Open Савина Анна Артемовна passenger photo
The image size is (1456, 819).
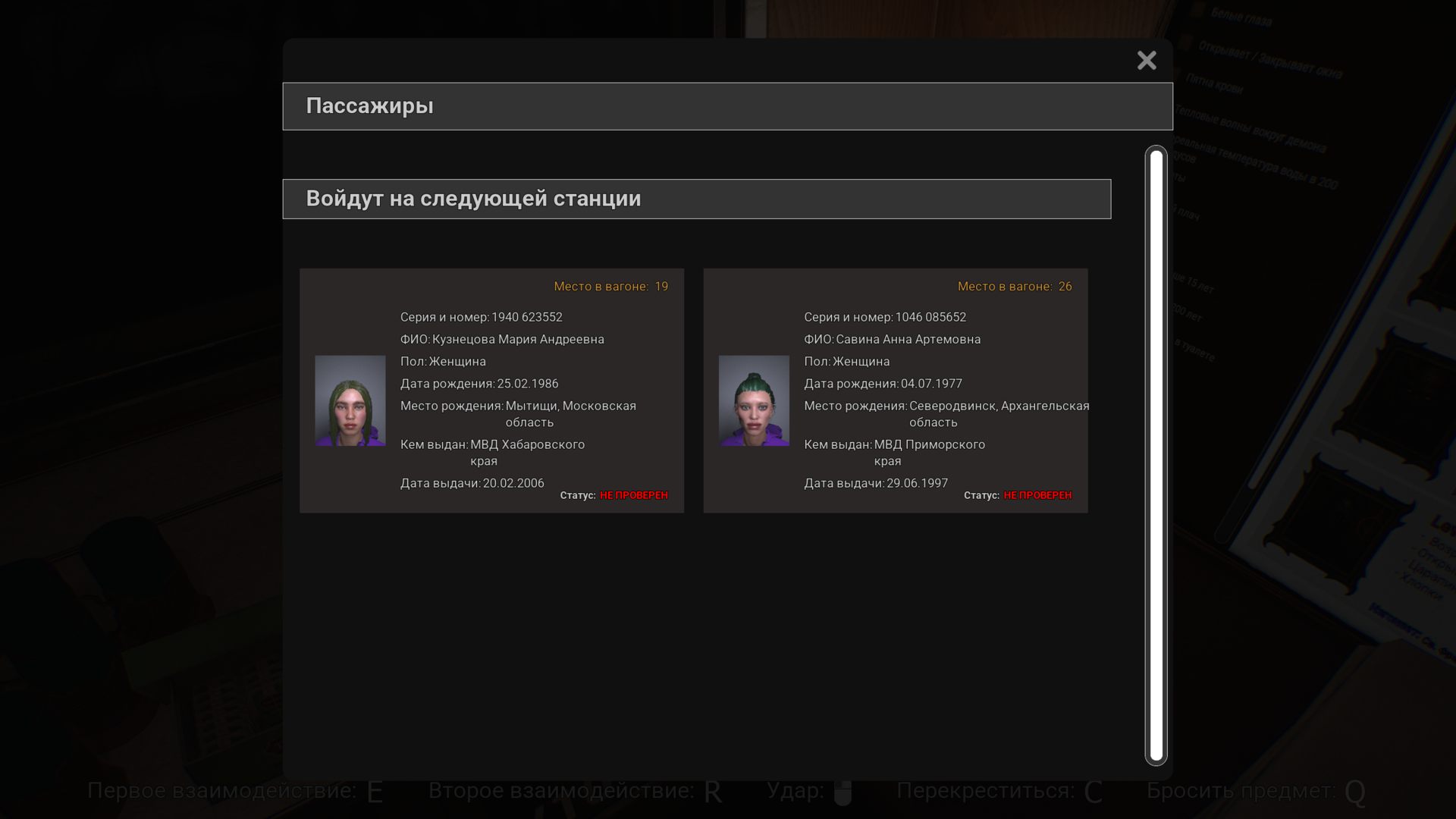point(753,400)
